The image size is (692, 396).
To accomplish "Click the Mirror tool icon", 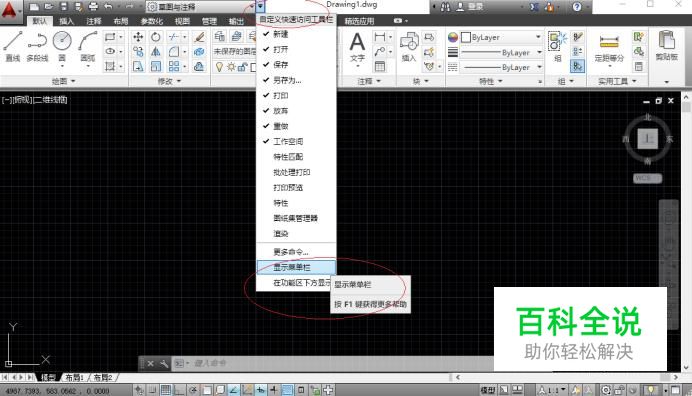I will (x=155, y=52).
